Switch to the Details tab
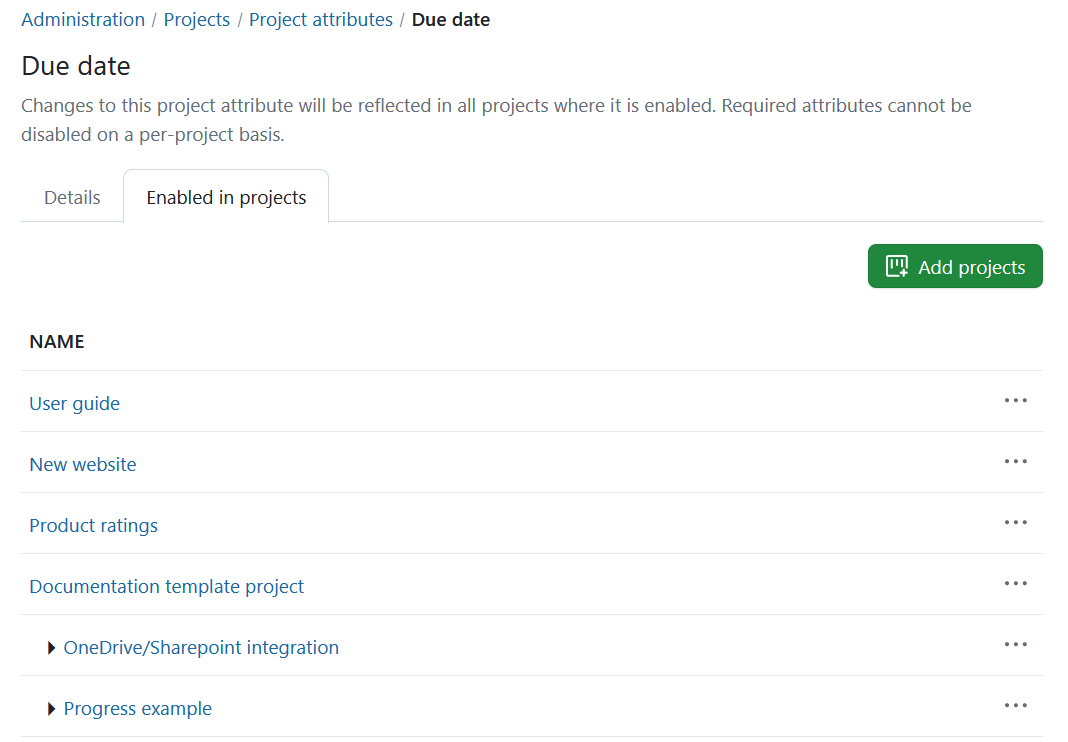Screen dimensions: 1068x742 [x=71, y=197]
